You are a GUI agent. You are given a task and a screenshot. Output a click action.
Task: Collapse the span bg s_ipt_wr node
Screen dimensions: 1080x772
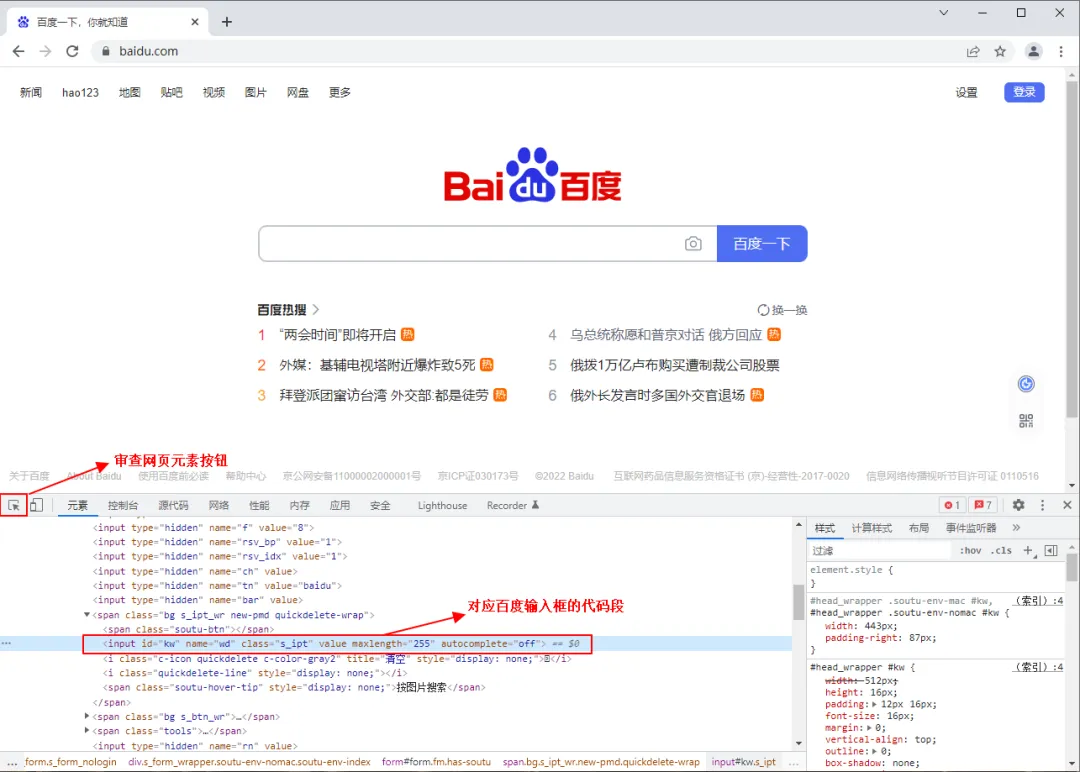click(87, 614)
